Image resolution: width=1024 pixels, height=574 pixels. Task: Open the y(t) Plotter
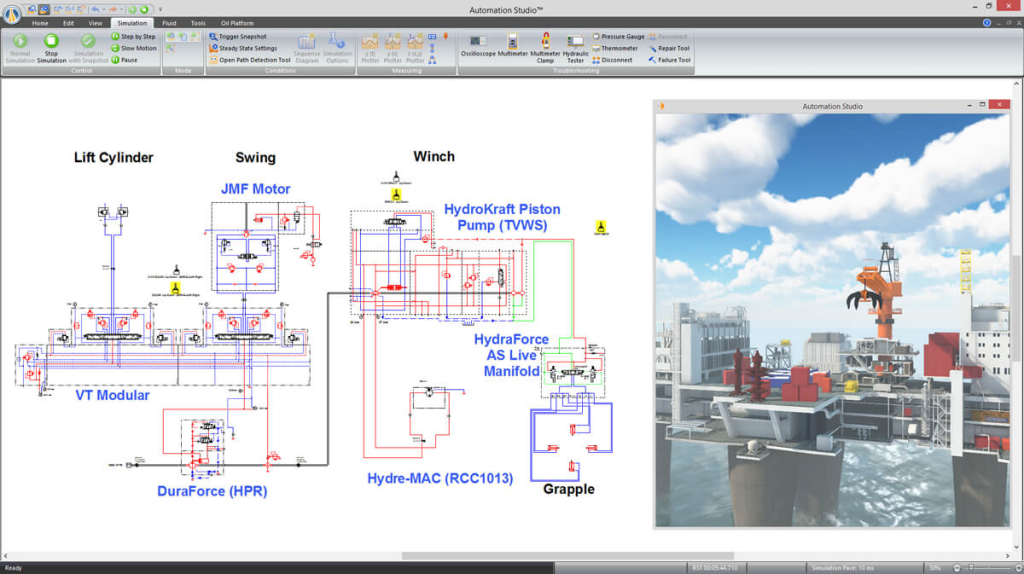click(x=370, y=49)
